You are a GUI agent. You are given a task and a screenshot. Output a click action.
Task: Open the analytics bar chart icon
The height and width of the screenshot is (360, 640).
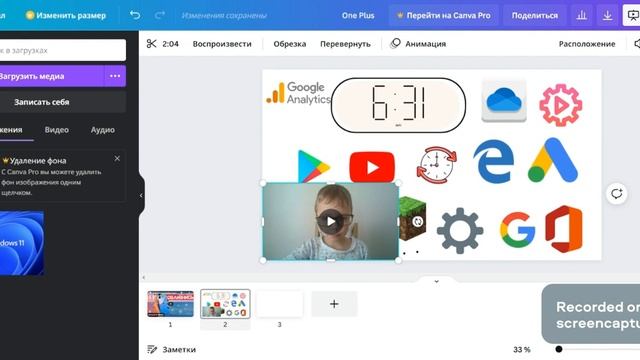pos(581,16)
